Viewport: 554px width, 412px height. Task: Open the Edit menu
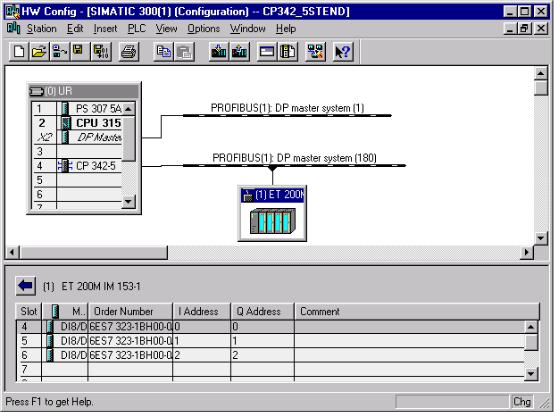point(75,29)
